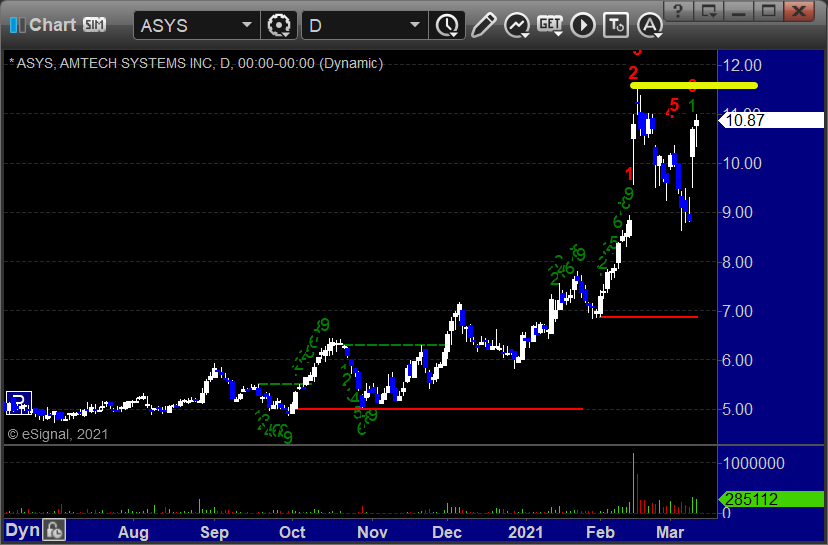Toggle the lock icon next to Dyn
828x545 pixels.
coord(54,530)
